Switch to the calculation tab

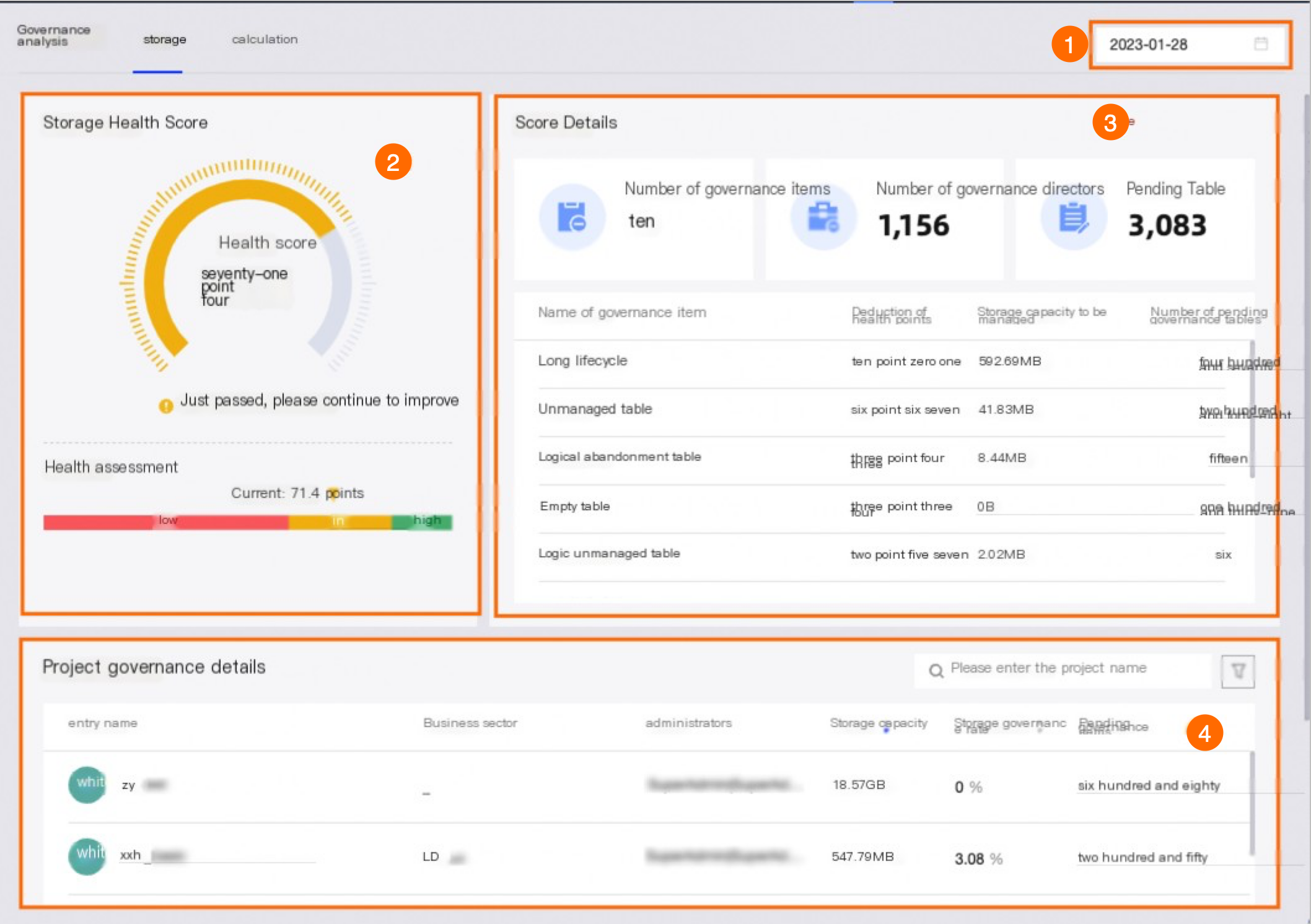[x=265, y=40]
